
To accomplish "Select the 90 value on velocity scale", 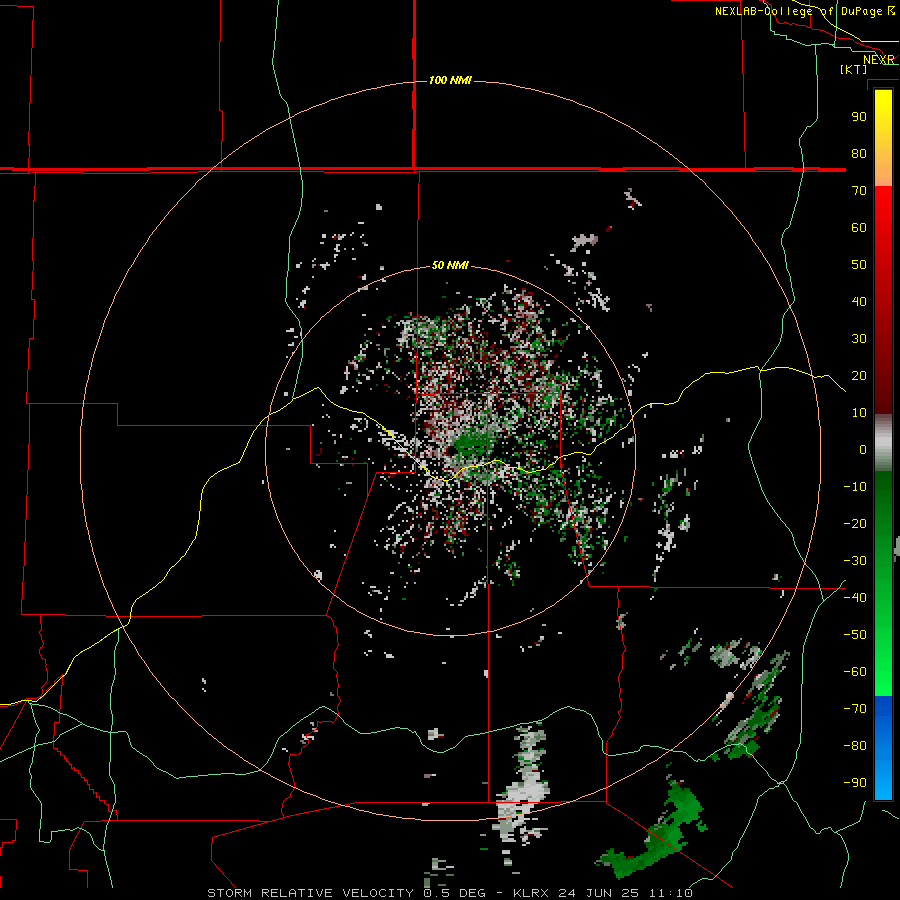I will tap(859, 117).
